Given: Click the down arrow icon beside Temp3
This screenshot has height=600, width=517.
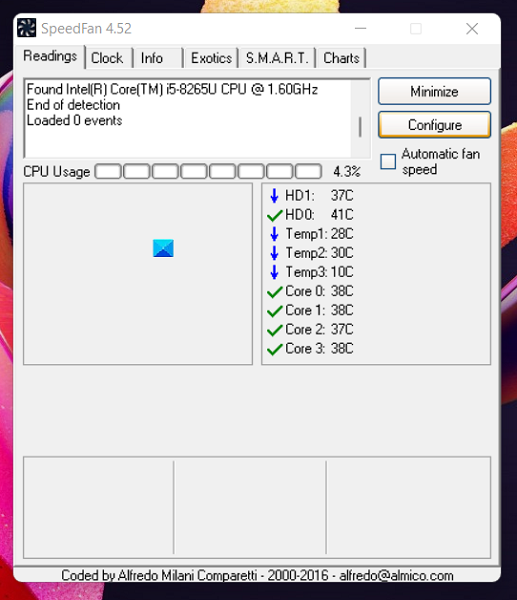Looking at the screenshot, I should (x=274, y=272).
